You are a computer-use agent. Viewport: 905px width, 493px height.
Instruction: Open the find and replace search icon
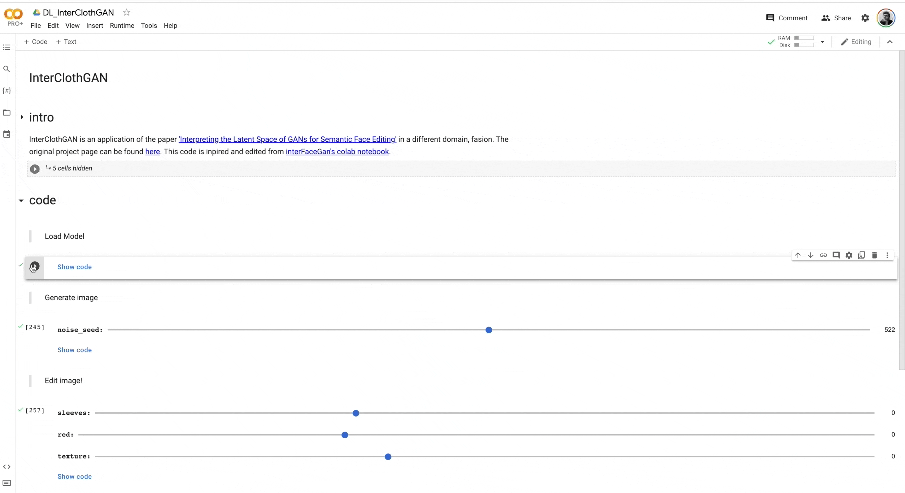pos(7,69)
